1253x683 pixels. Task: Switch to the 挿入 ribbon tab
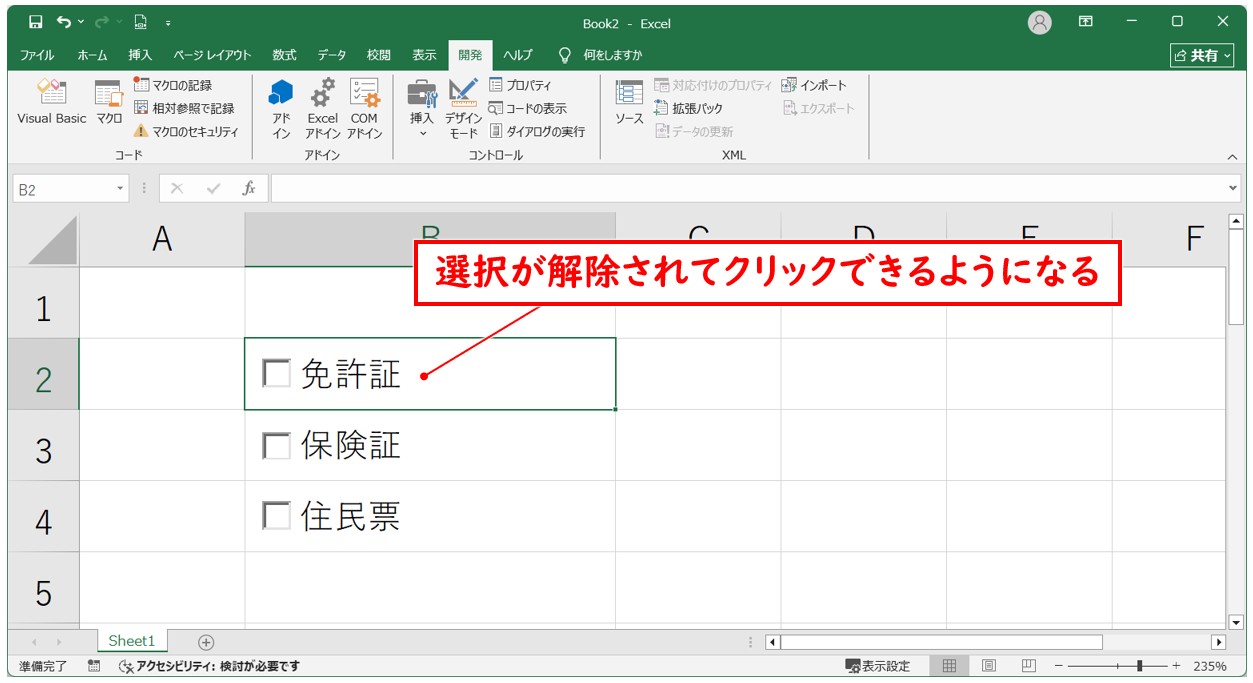click(x=140, y=55)
